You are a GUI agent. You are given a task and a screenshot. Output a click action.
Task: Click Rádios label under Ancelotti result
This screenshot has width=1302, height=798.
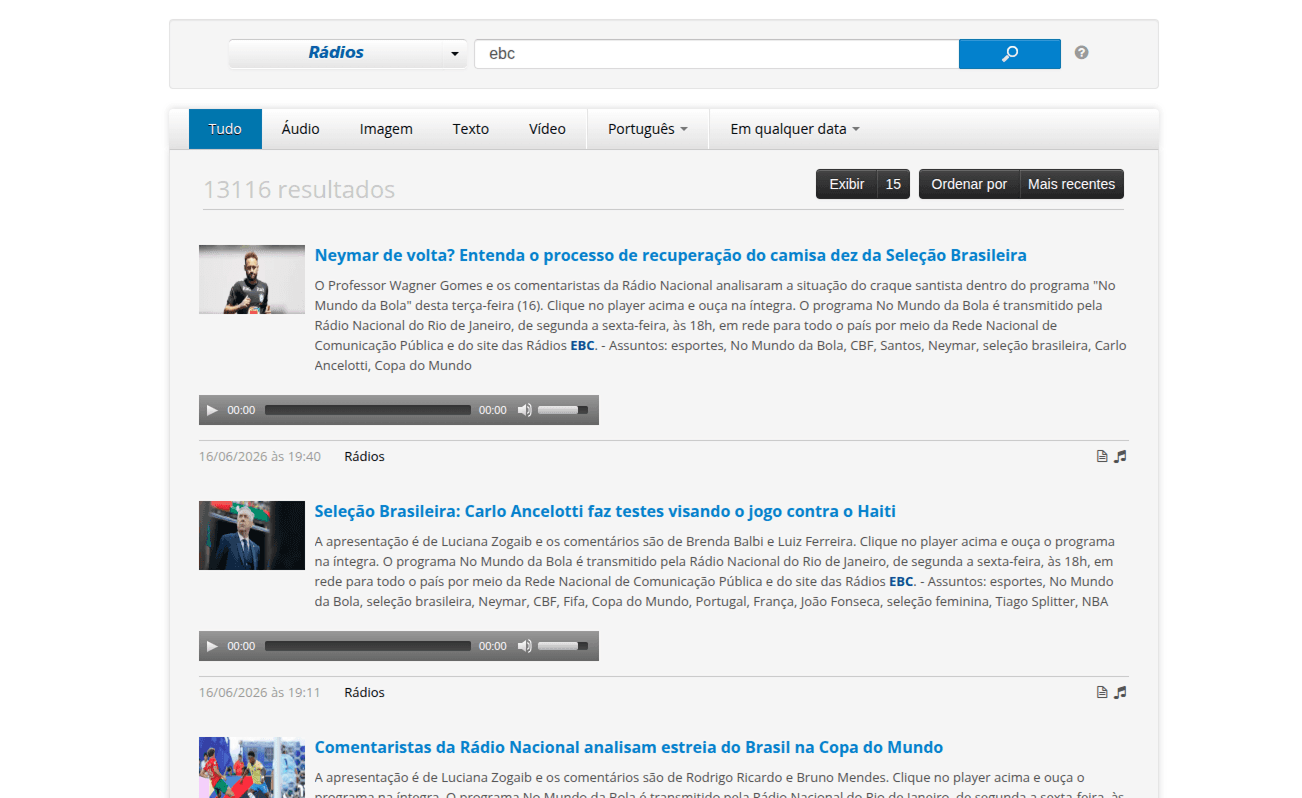click(x=364, y=692)
